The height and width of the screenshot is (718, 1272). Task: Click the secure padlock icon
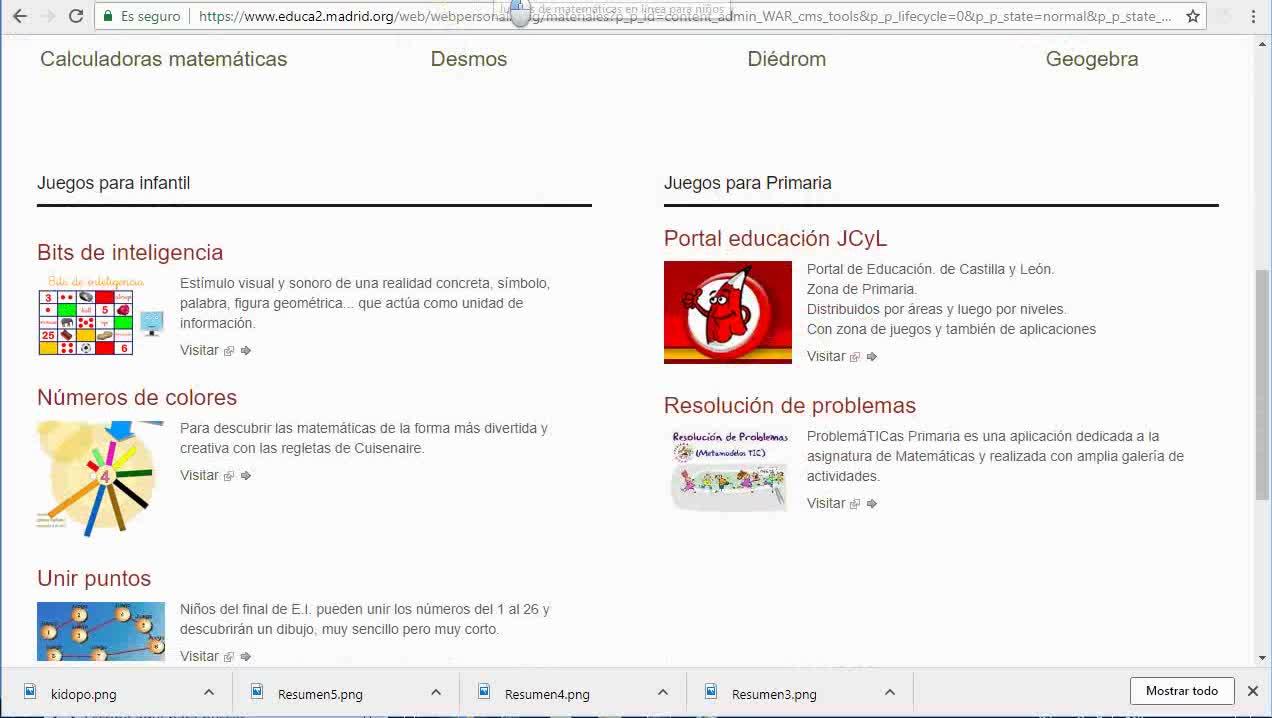coord(108,16)
